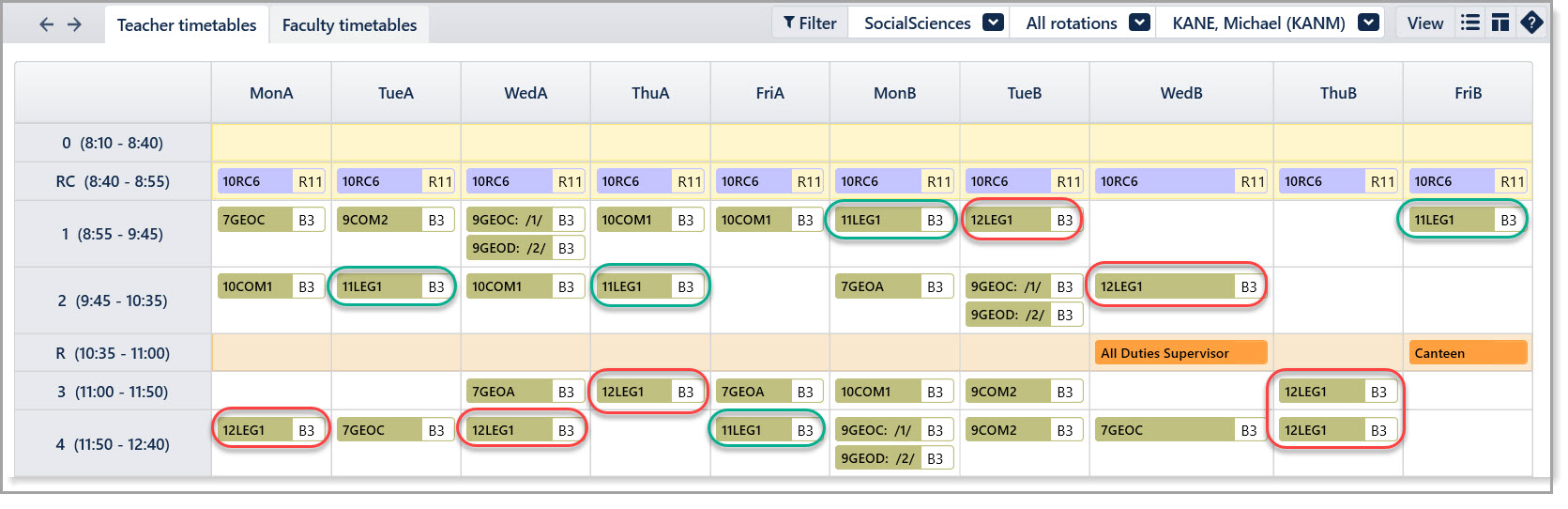This screenshot has width=1568, height=509.
Task: Select period 3 (11:00 - 11:50) row label
Action: click(x=113, y=392)
